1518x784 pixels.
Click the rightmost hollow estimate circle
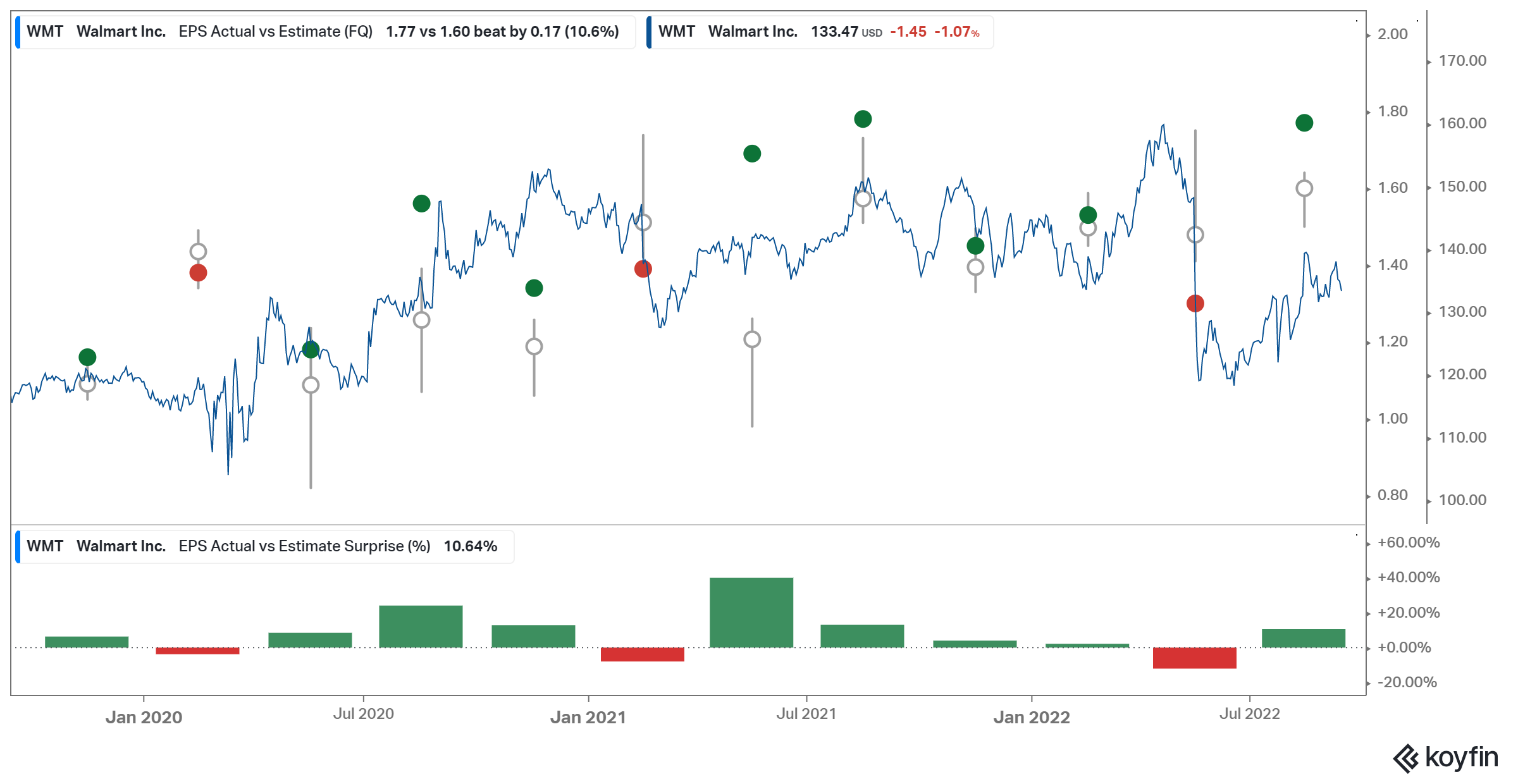1304,188
